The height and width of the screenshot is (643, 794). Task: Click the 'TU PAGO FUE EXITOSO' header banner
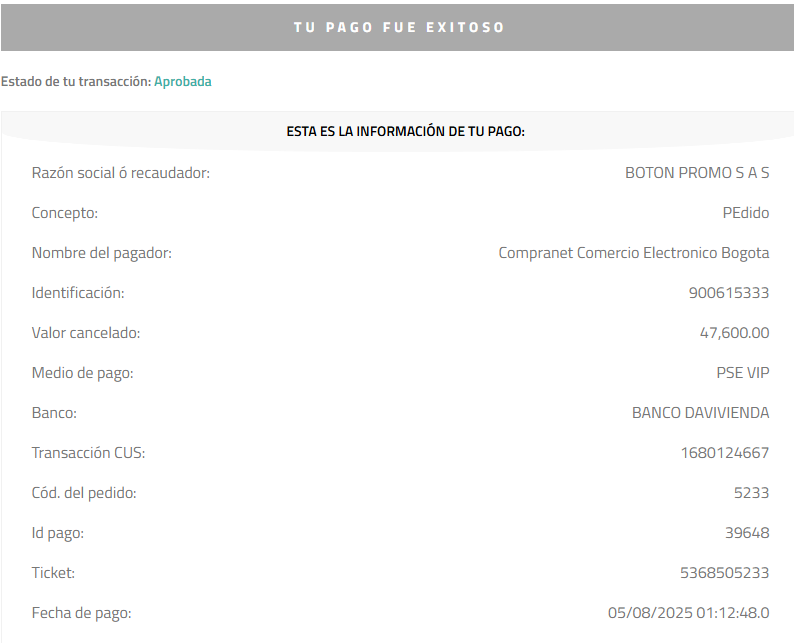[x=398, y=27]
